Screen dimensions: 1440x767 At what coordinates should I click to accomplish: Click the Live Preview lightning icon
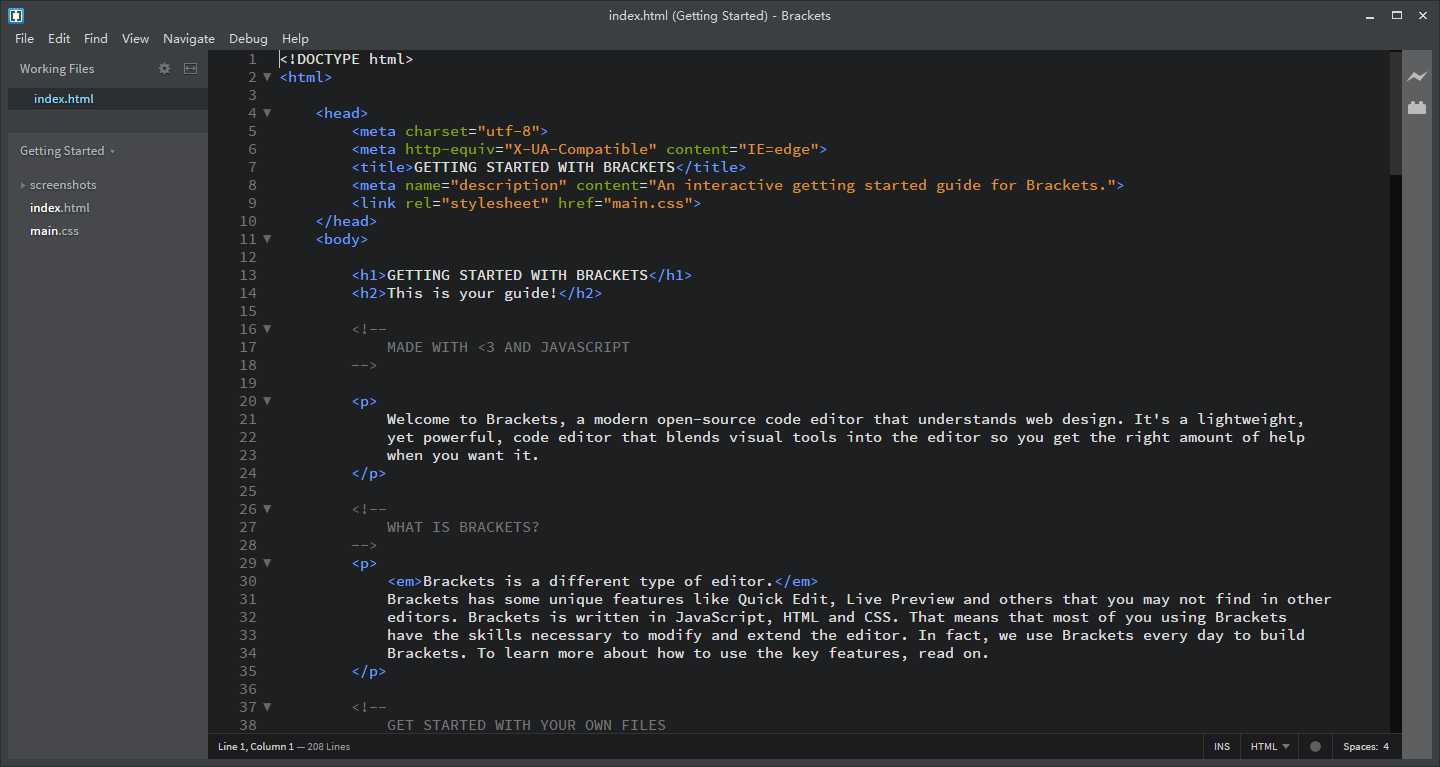(x=1416, y=77)
